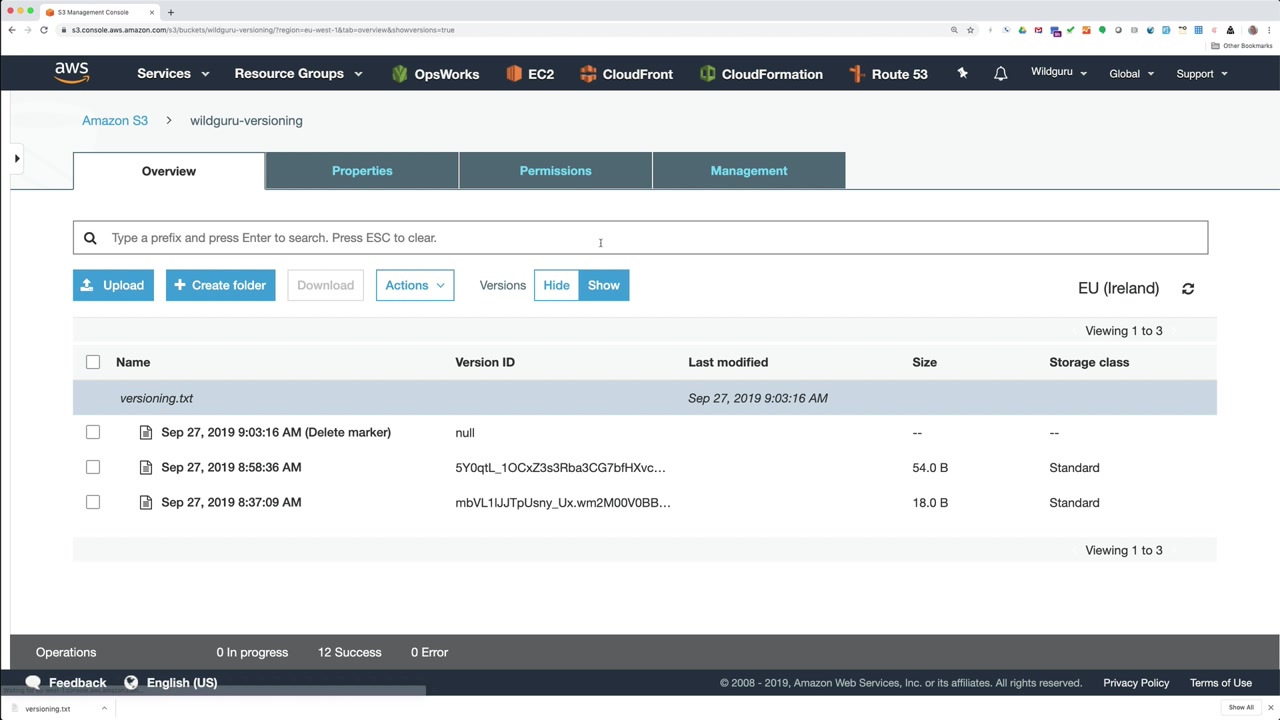Open the downloaded versioning.txt file
The height and width of the screenshot is (720, 1280).
click(x=48, y=708)
